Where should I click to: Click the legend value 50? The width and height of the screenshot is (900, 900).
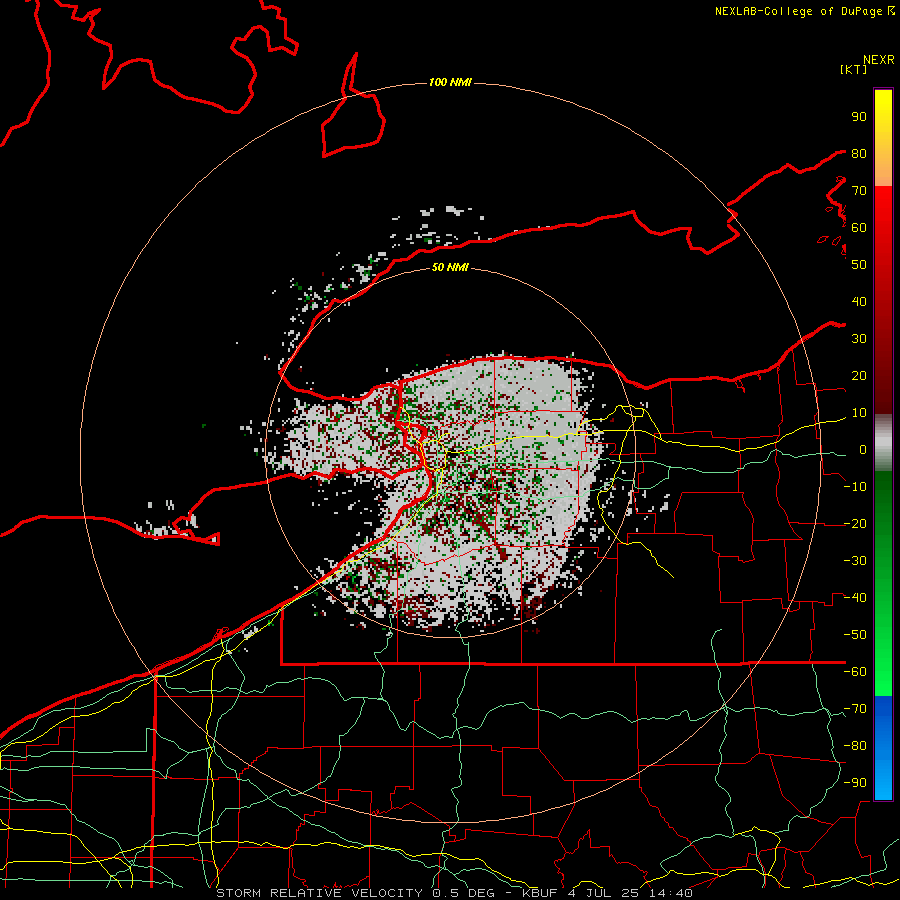click(859, 265)
